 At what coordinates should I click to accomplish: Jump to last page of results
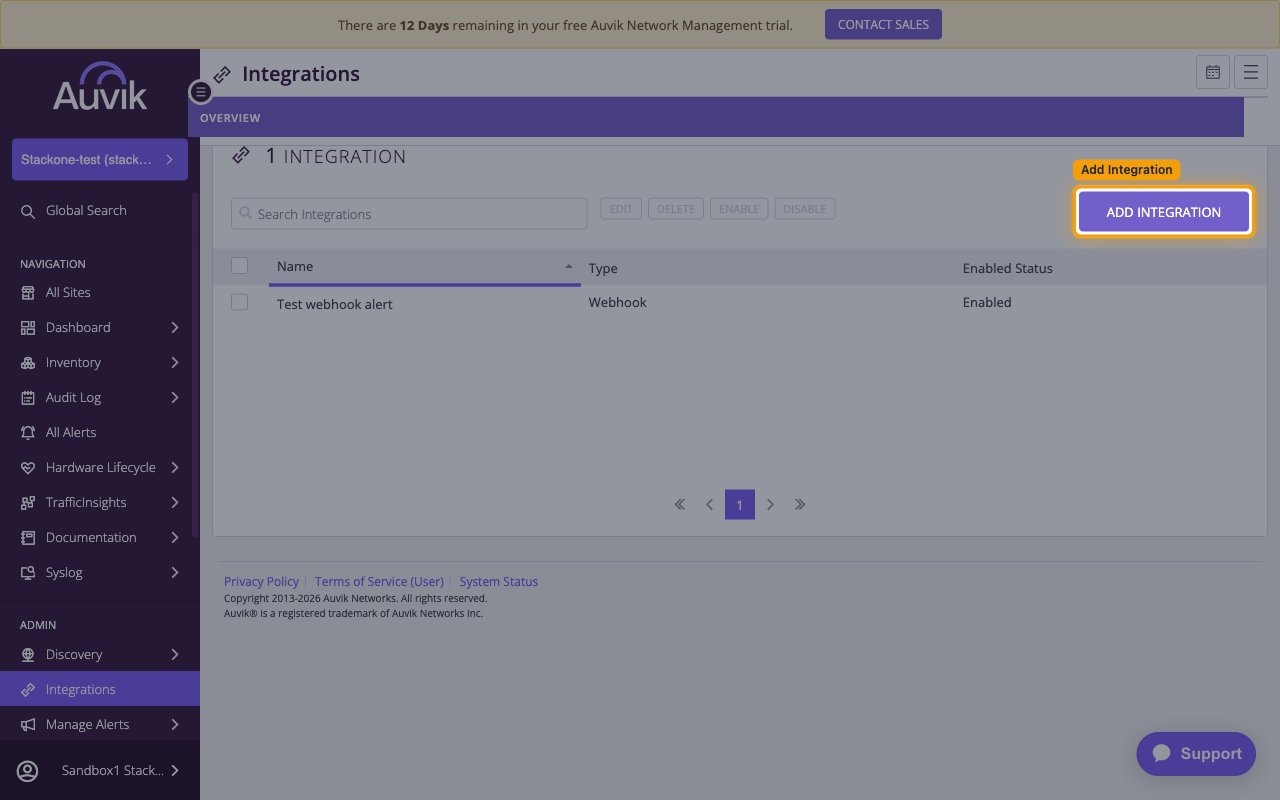click(800, 505)
